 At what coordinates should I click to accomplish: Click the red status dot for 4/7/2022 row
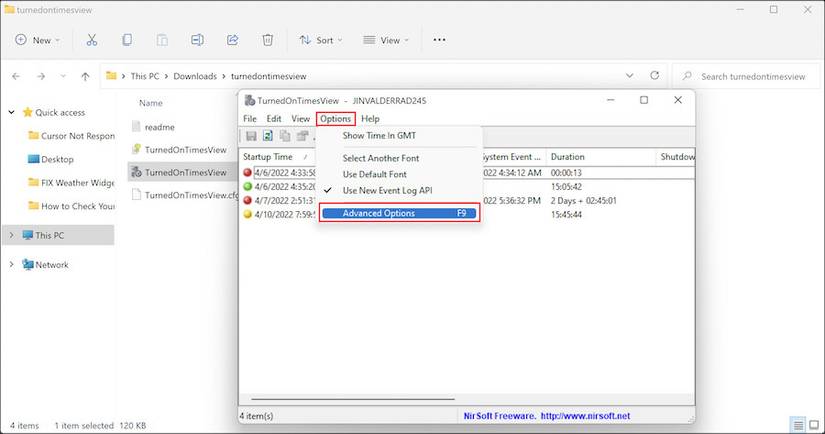pos(247,200)
